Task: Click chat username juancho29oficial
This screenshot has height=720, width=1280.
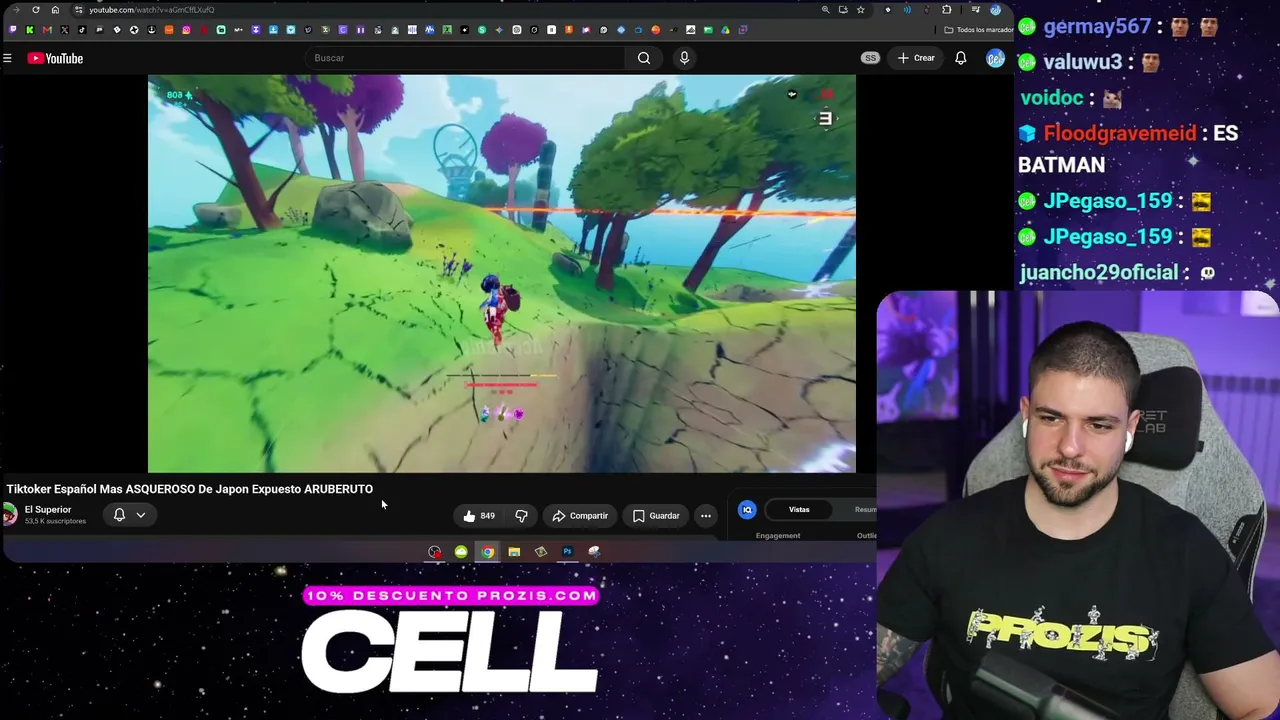Action: pyautogui.click(x=1099, y=273)
